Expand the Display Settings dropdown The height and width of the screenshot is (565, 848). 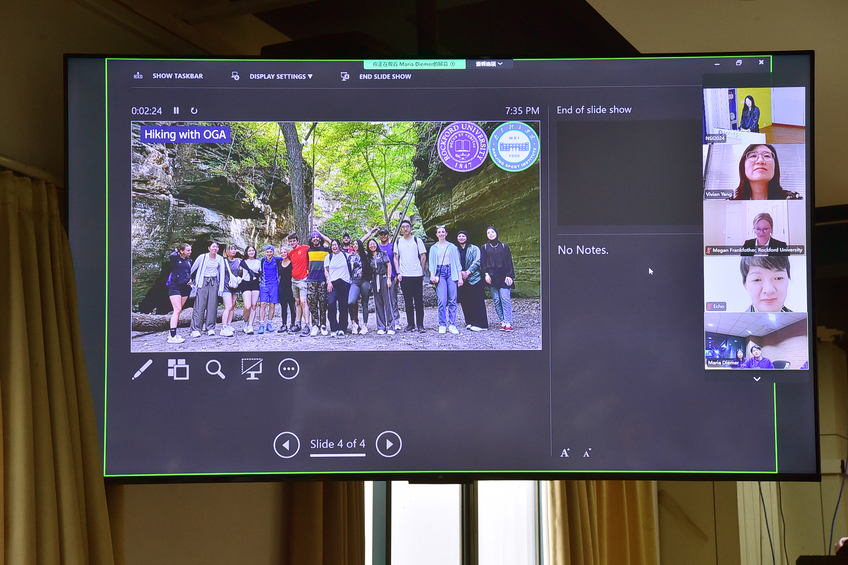tap(273, 76)
